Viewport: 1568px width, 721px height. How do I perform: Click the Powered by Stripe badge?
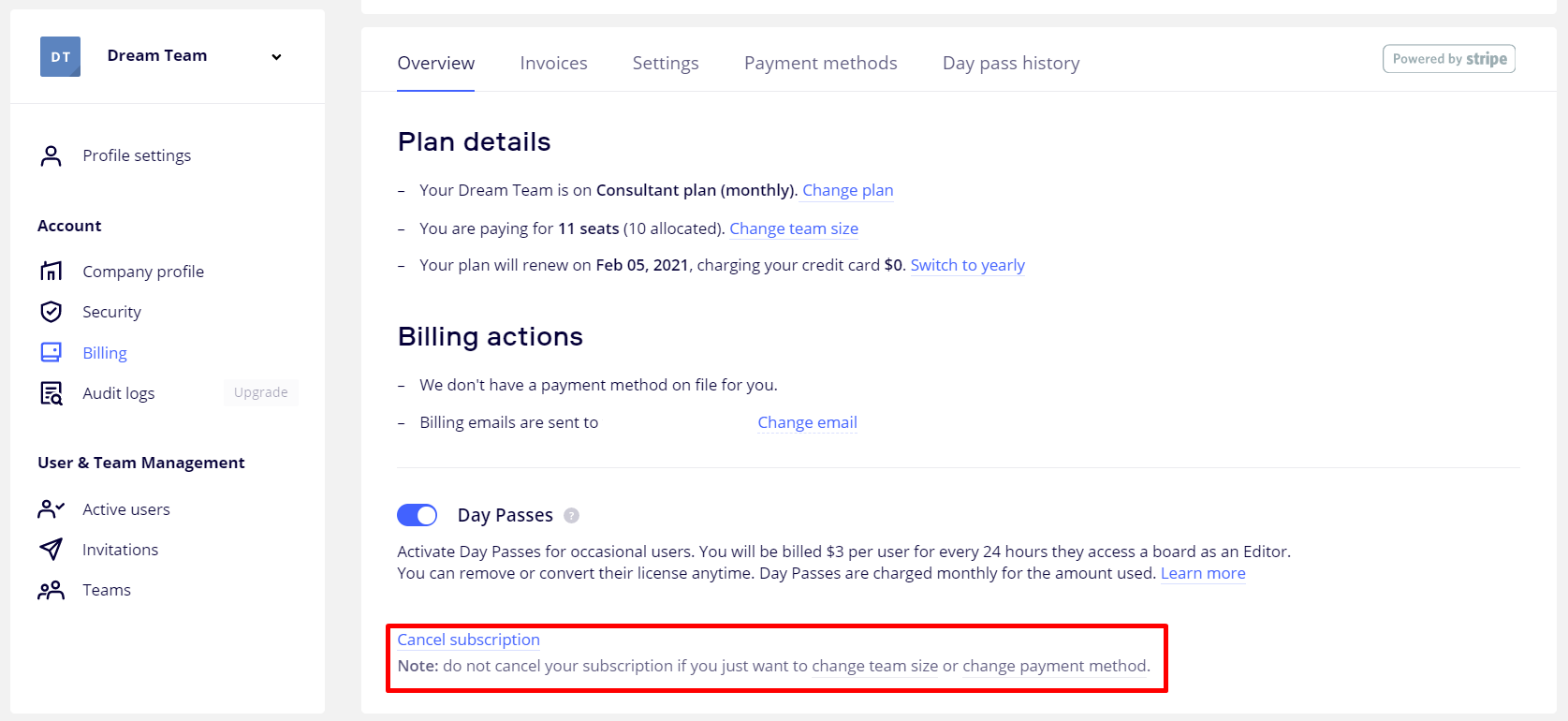(1448, 59)
